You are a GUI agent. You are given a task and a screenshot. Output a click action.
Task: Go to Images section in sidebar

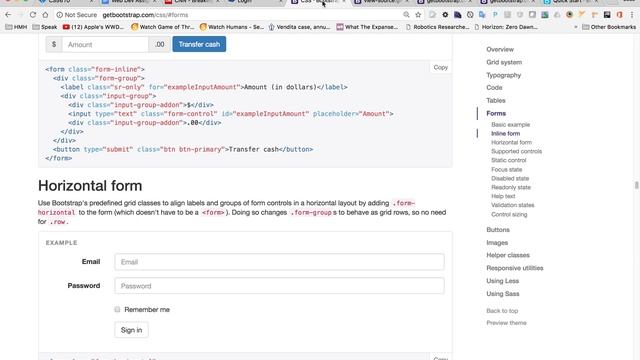point(497,242)
